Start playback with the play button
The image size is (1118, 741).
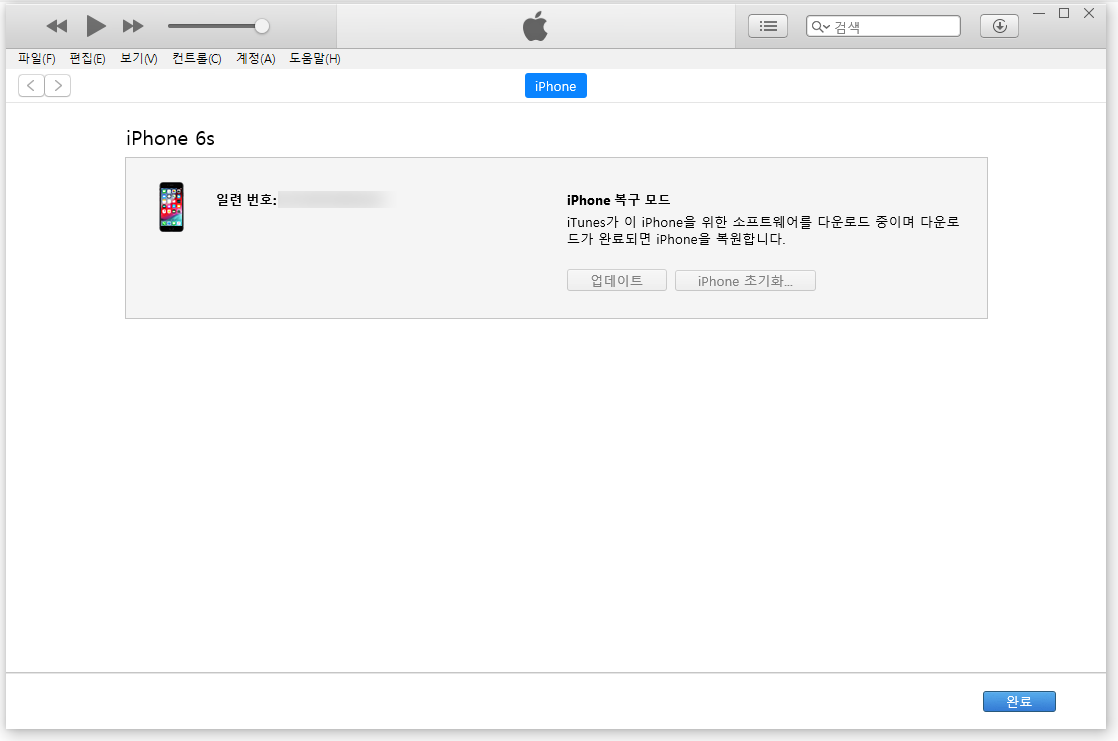[96, 26]
